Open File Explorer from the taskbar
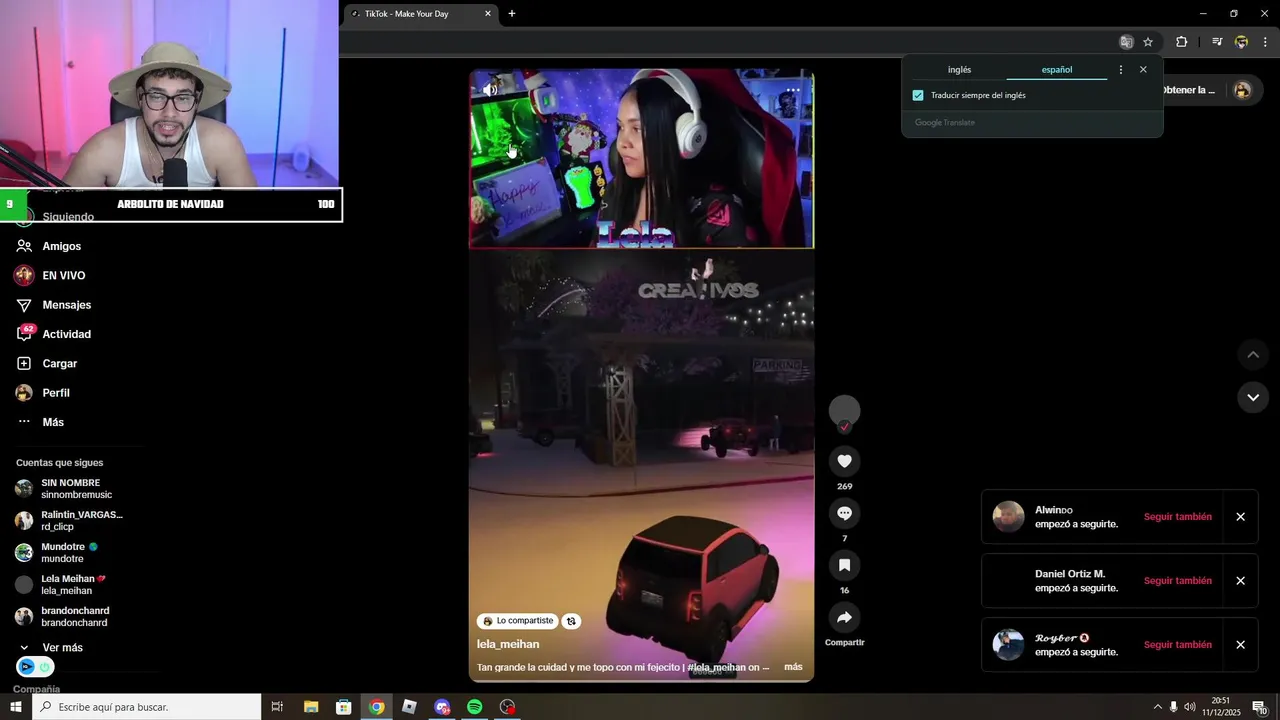This screenshot has height=720, width=1280. click(311, 707)
